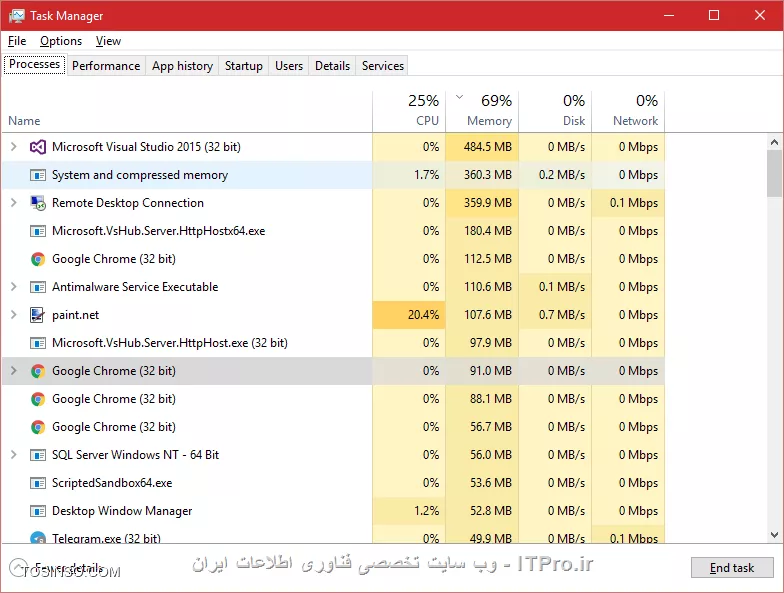Click the 53.6 MB memory value
This screenshot has width=784, height=593.
tap(491, 483)
